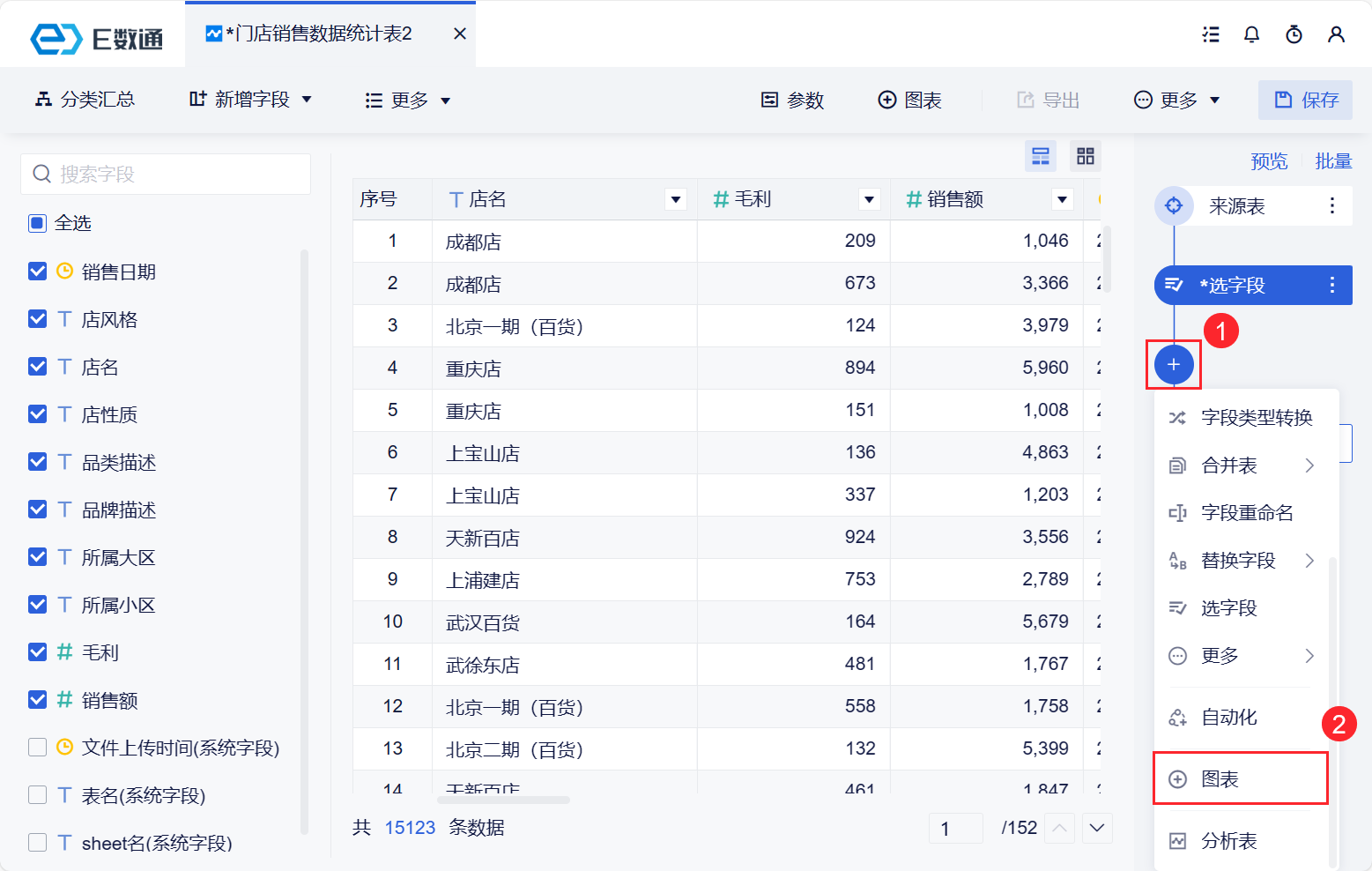
Task: Click the 搜索字段 search box
Action: pos(166,174)
